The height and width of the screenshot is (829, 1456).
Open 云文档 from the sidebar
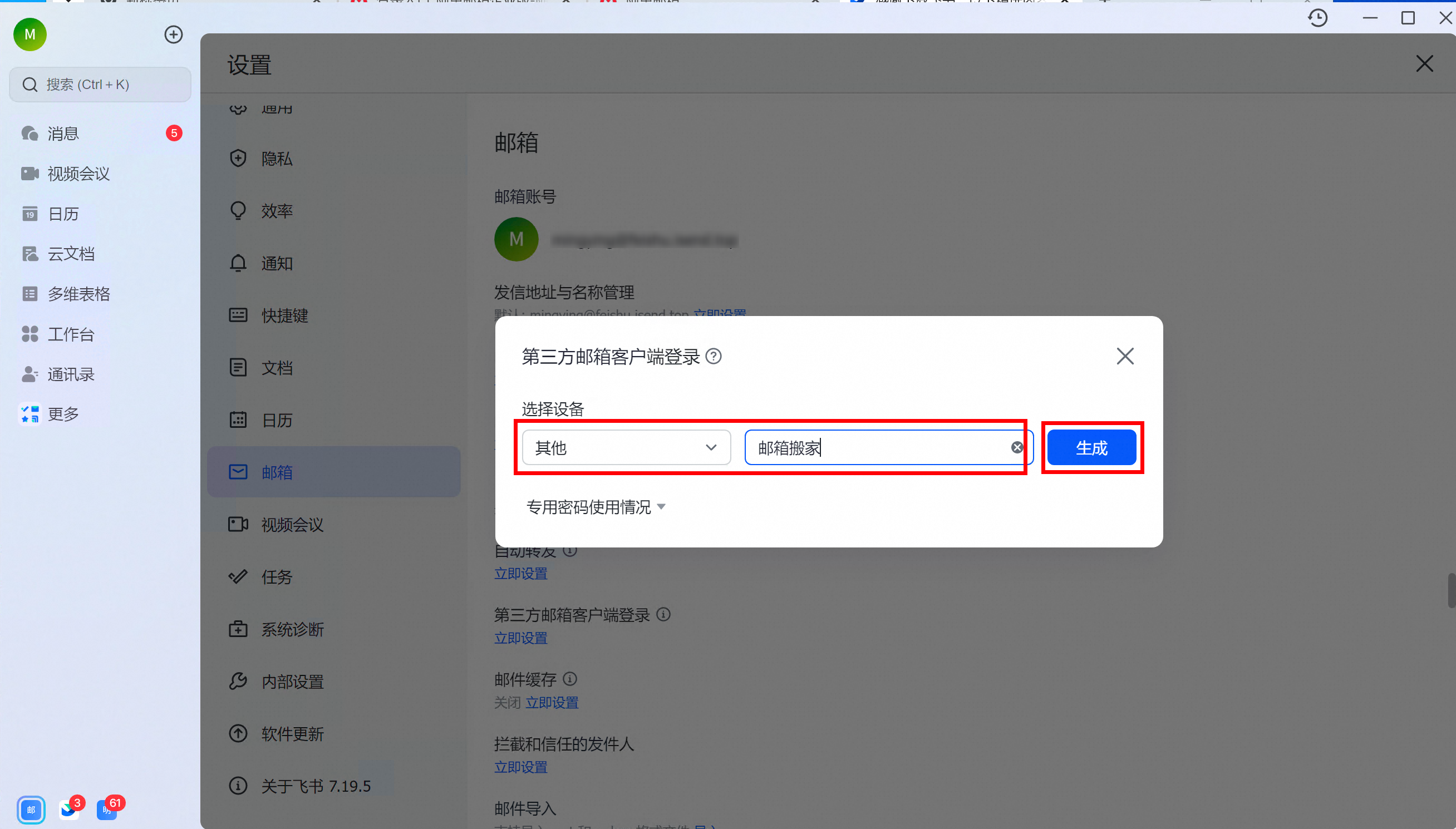coord(71,254)
